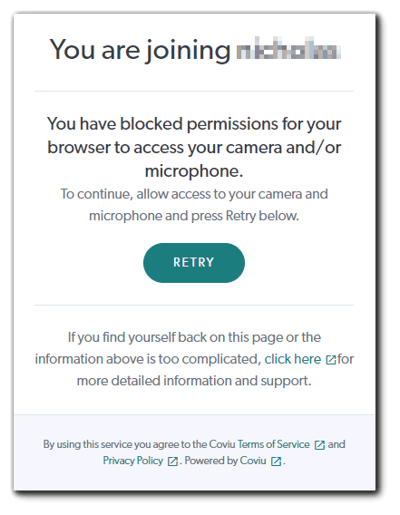Click the 'microphone and press Retry below' line
Viewport: 400px width, 515px height.
pos(194,216)
